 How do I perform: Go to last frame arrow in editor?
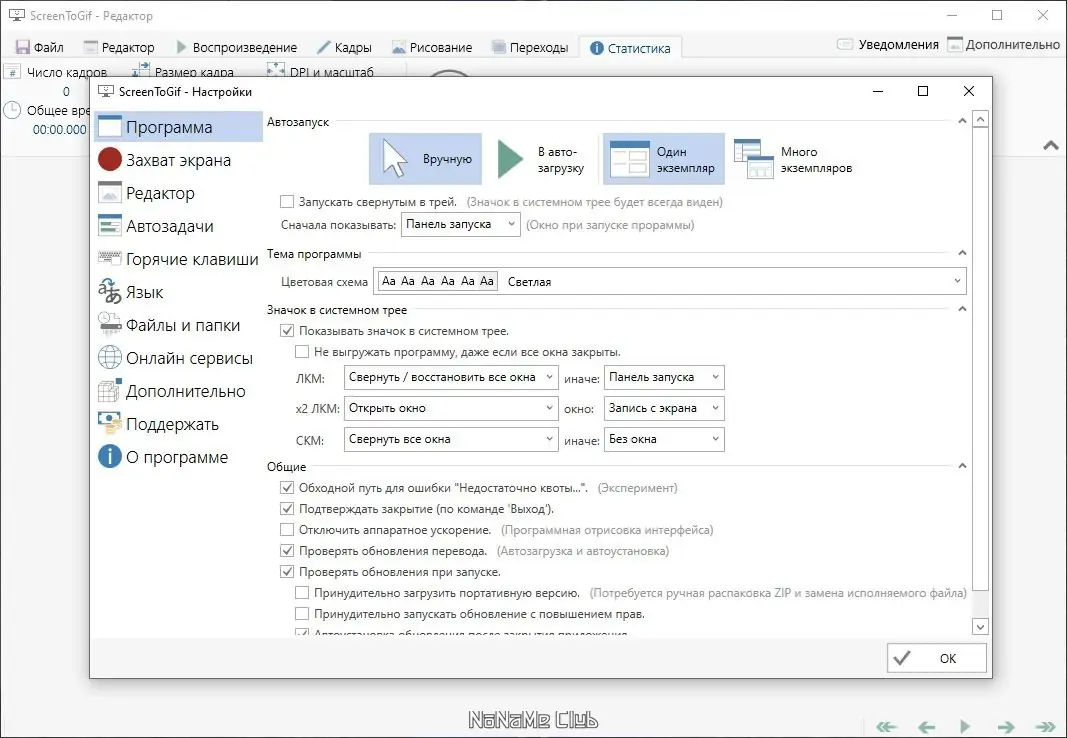tap(1045, 726)
